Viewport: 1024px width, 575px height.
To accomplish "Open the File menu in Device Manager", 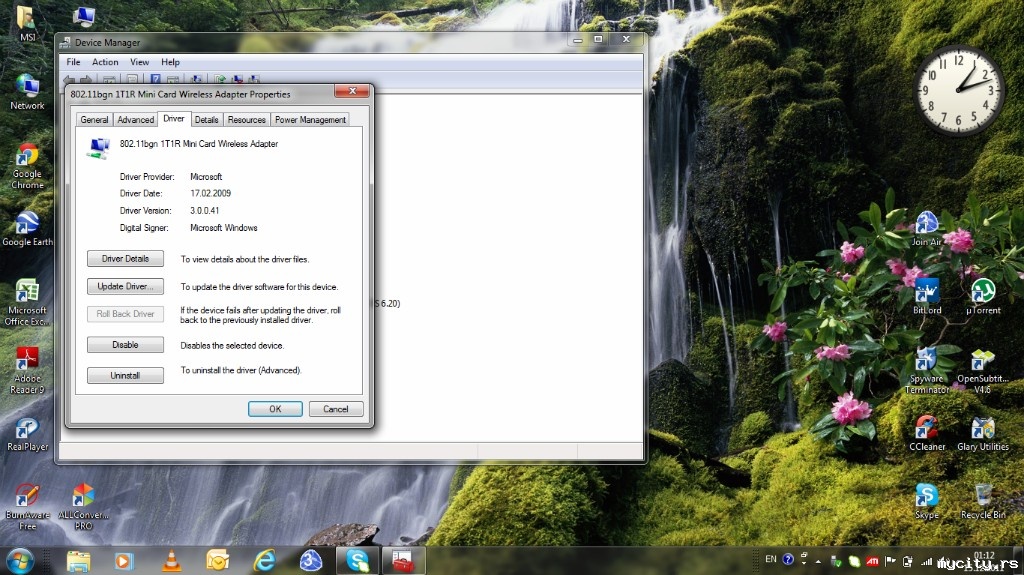I will pyautogui.click(x=73, y=62).
